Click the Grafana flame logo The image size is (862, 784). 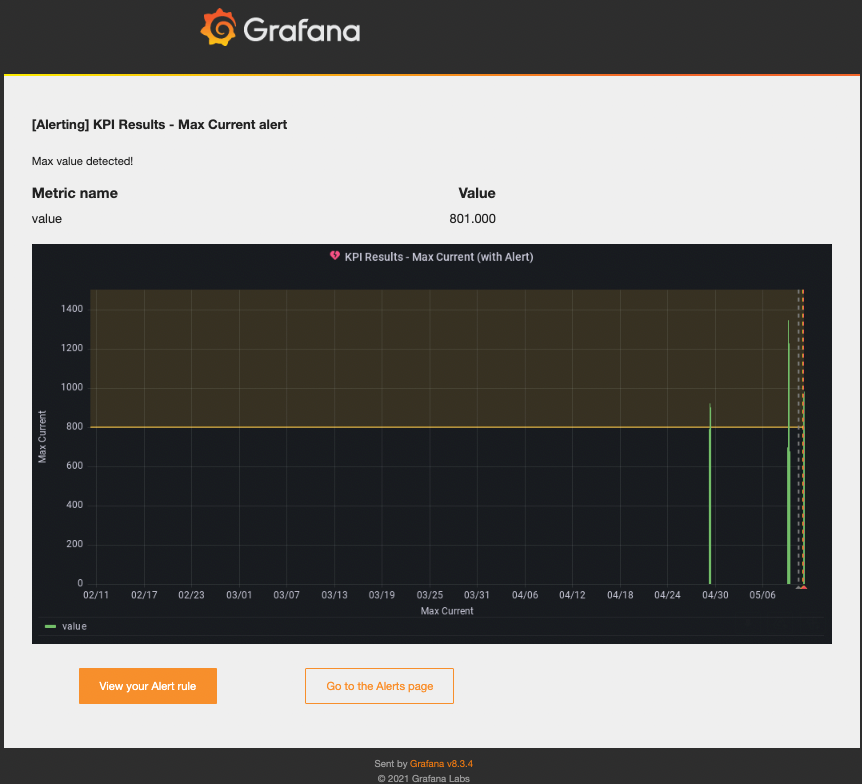coord(218,27)
